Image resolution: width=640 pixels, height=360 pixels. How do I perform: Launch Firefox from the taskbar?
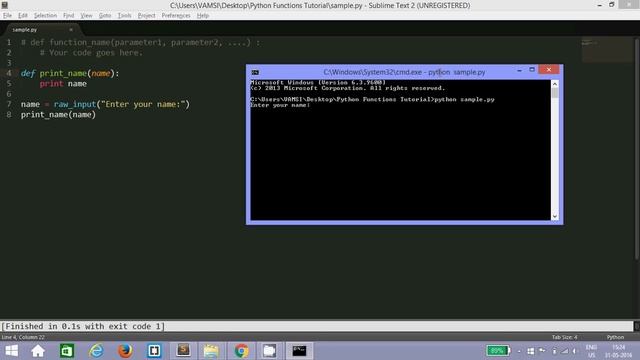pos(125,351)
